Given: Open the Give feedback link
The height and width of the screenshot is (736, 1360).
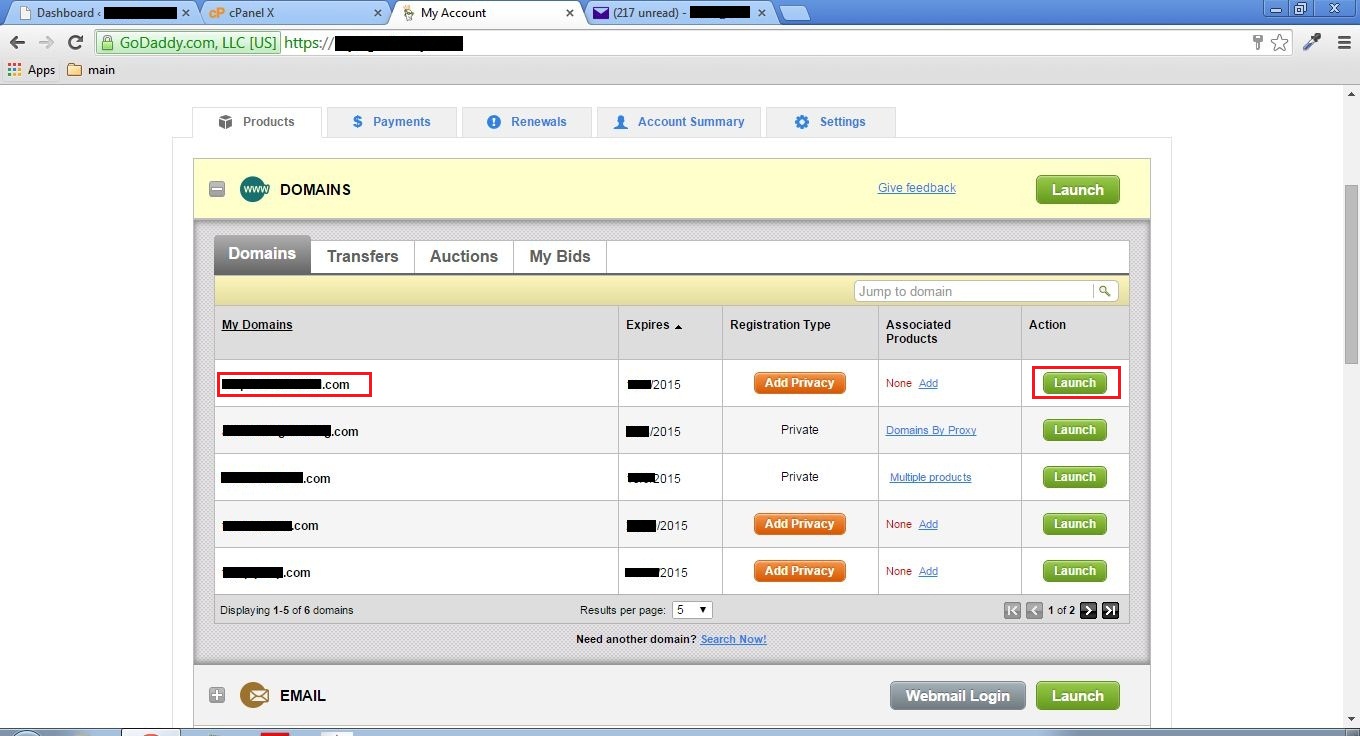Looking at the screenshot, I should (x=917, y=188).
